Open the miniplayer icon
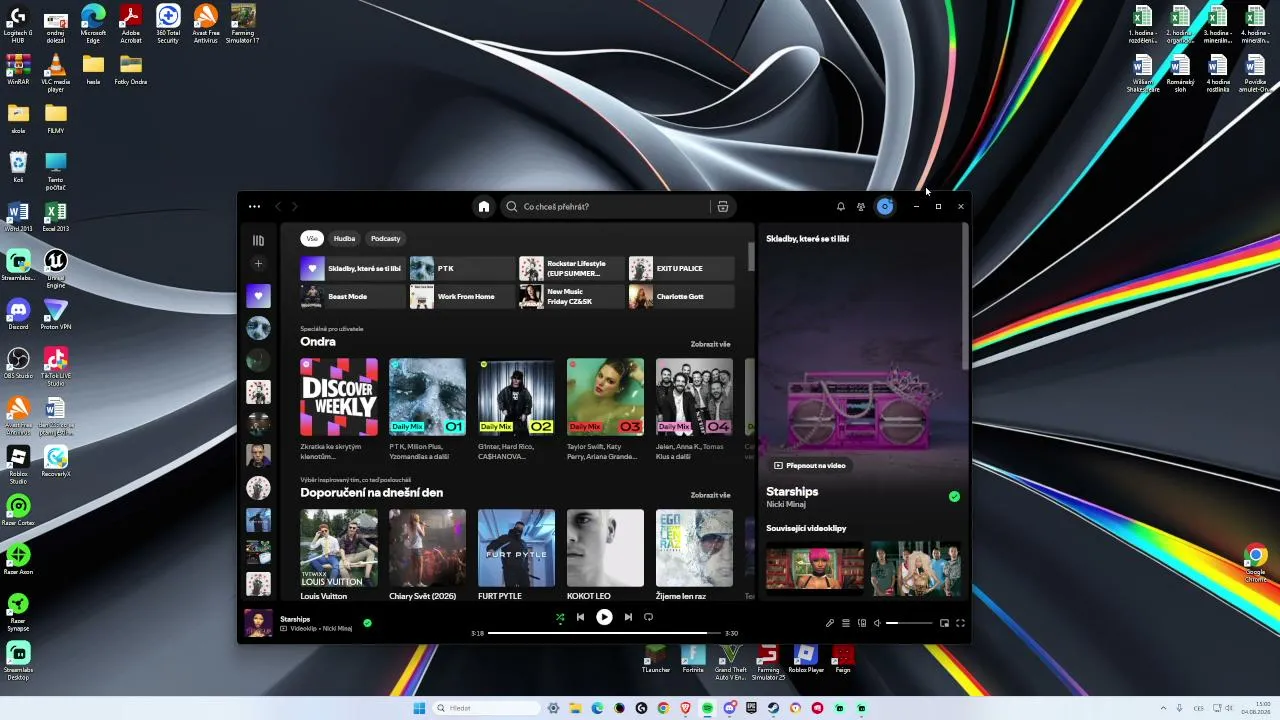Image resolution: width=1280 pixels, height=720 pixels. (944, 623)
